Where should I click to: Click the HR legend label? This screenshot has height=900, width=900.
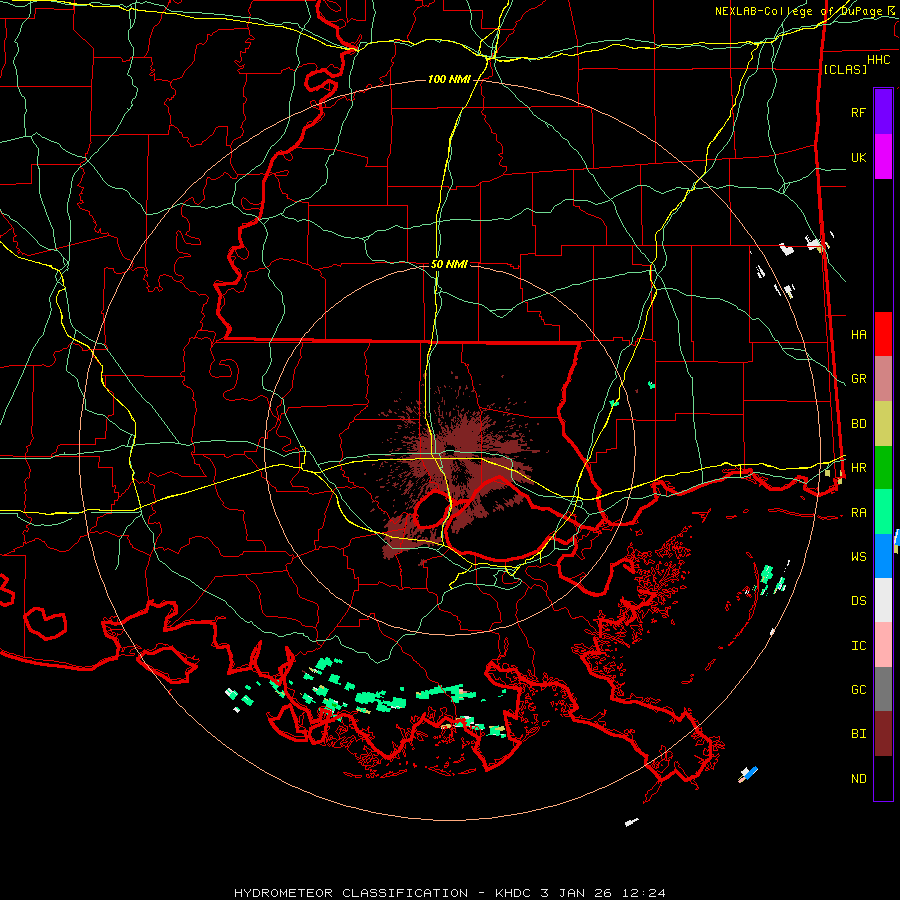(x=858, y=468)
